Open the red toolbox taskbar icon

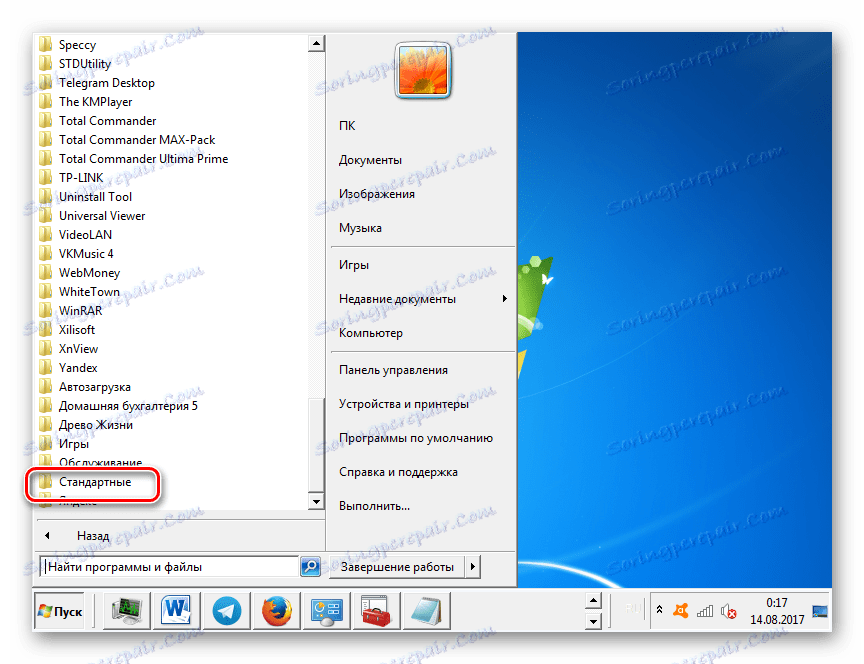[x=376, y=611]
